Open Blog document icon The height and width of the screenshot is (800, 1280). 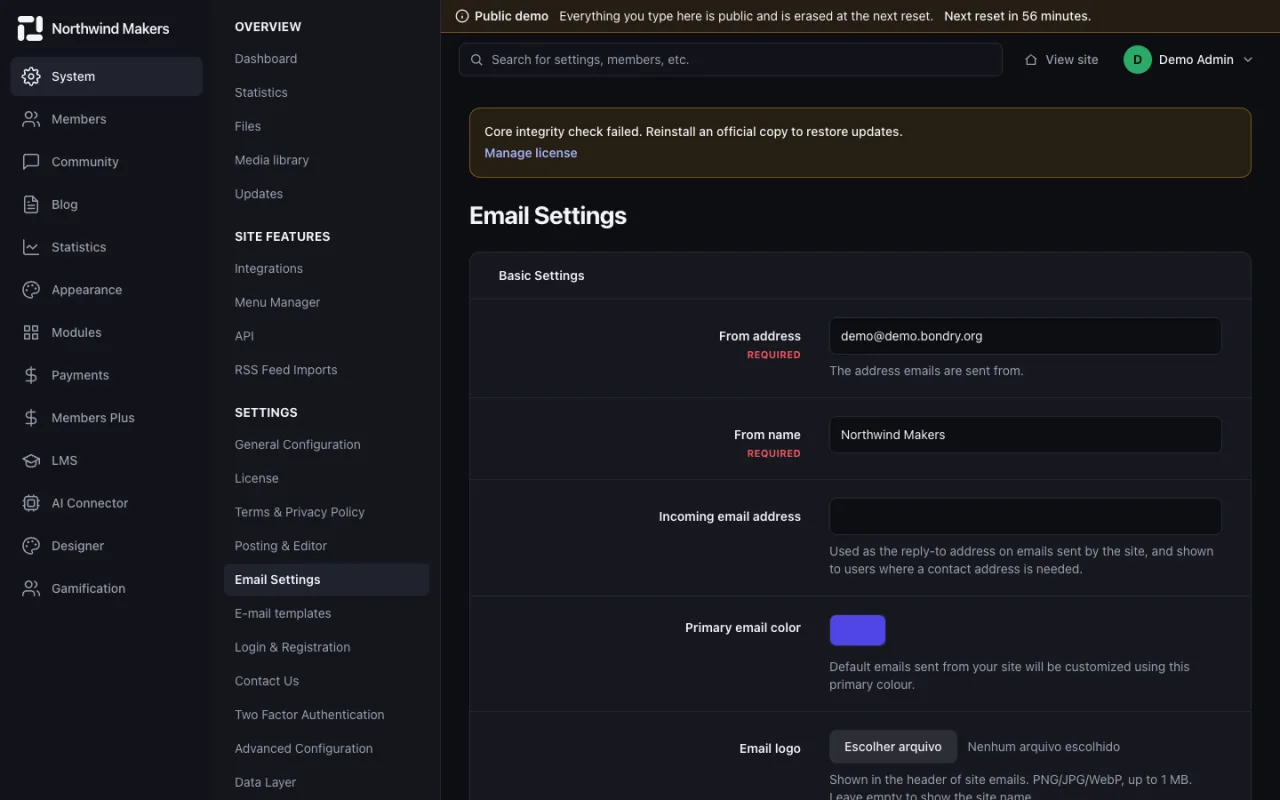[31, 204]
